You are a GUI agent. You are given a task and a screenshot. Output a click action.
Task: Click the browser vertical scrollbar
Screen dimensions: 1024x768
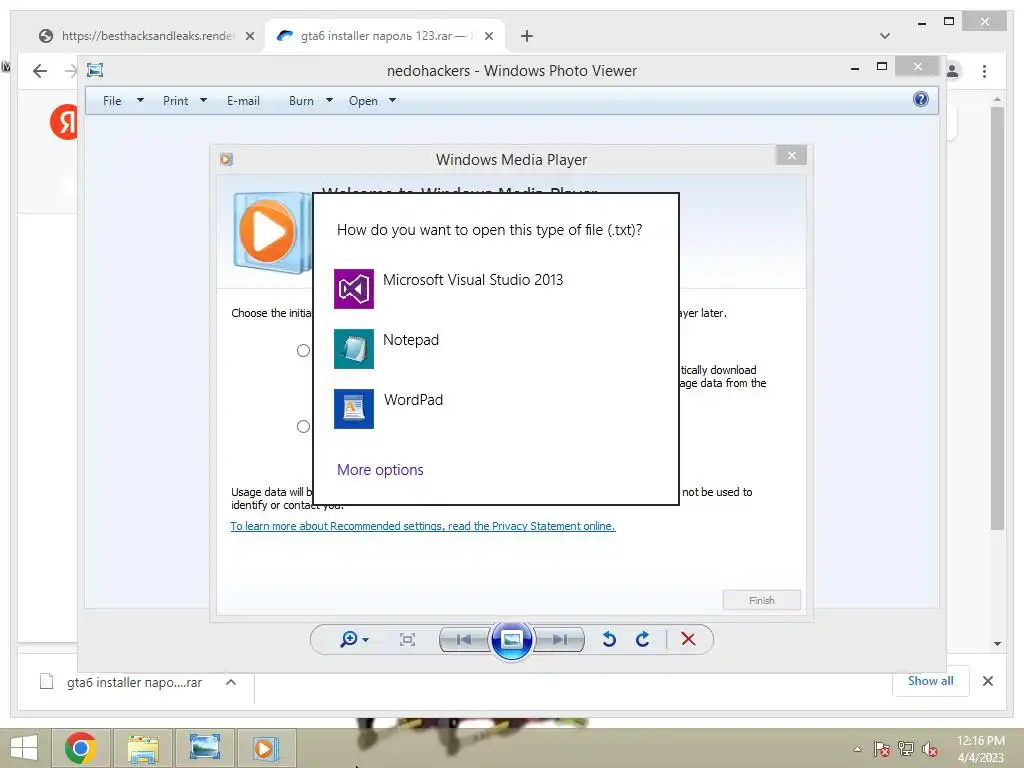pos(997,318)
